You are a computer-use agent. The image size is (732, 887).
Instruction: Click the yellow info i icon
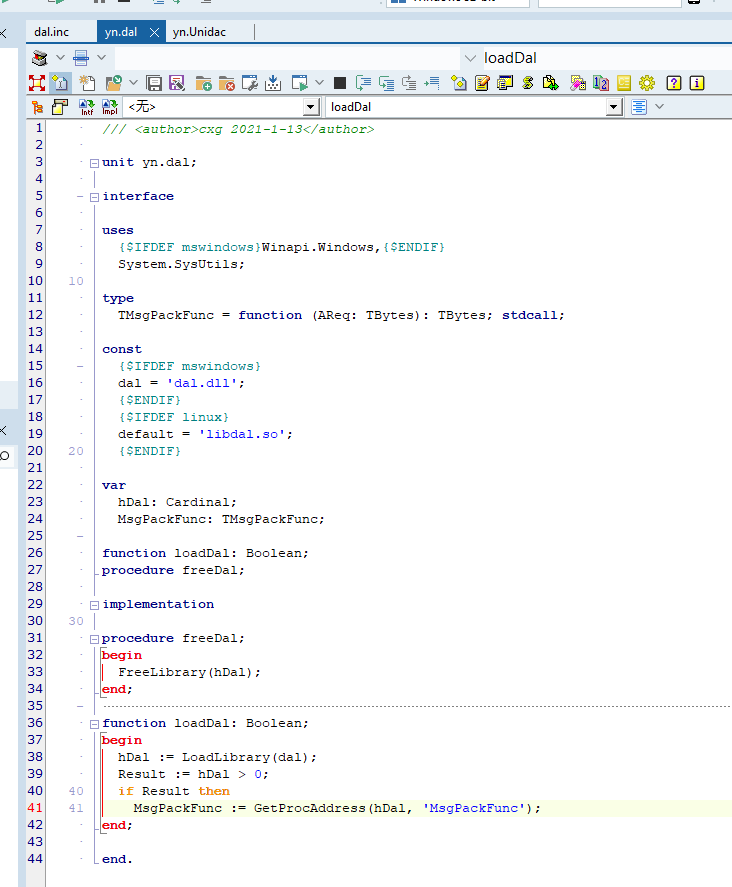(697, 83)
